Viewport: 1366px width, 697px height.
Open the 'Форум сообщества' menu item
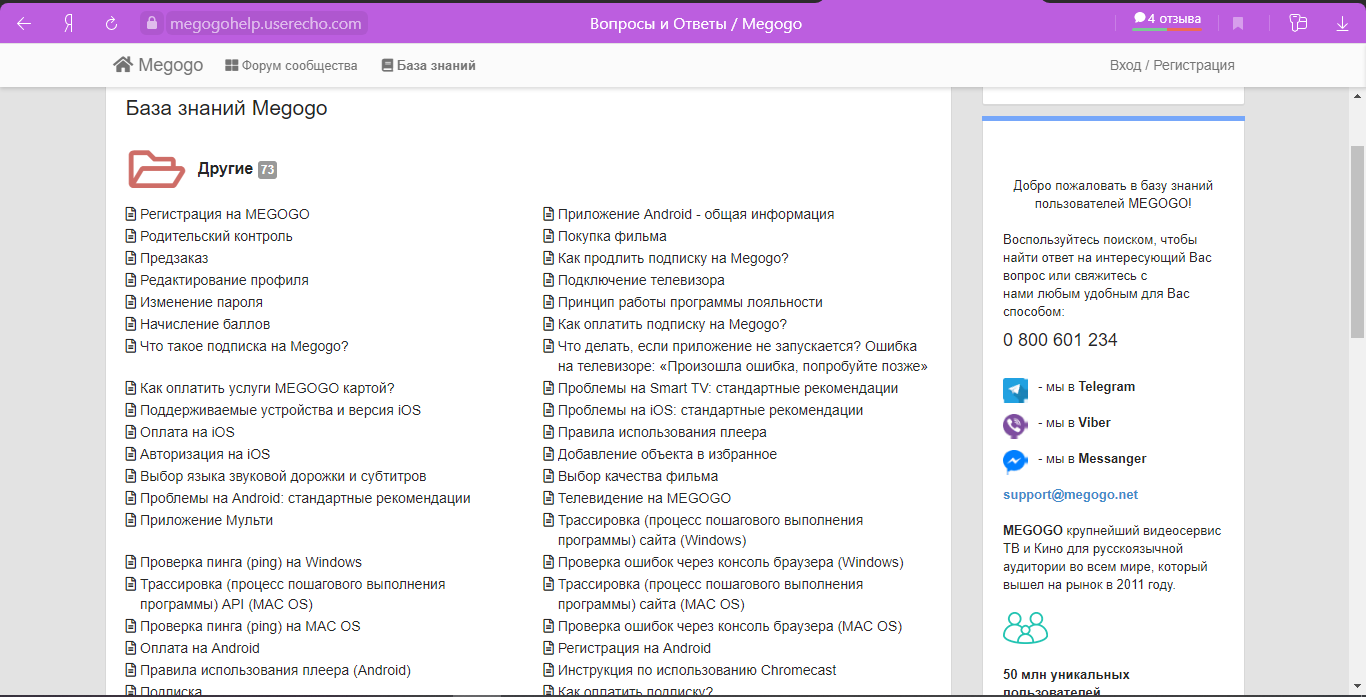coord(291,66)
